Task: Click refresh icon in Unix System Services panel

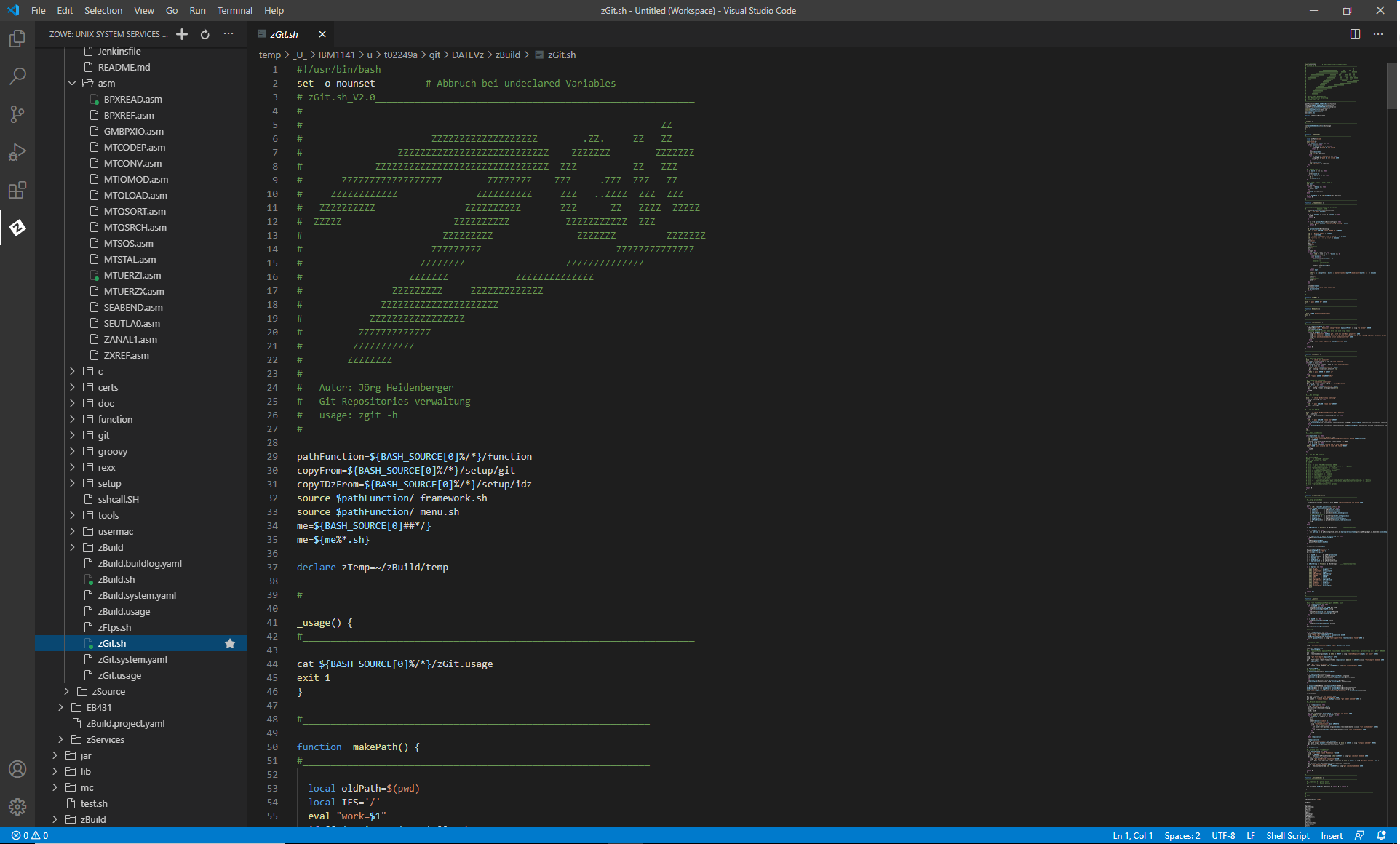Action: pos(205,34)
